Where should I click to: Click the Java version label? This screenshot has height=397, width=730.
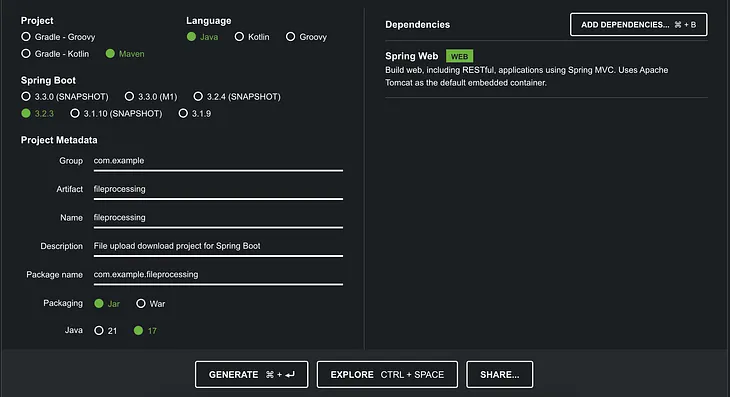[74, 330]
